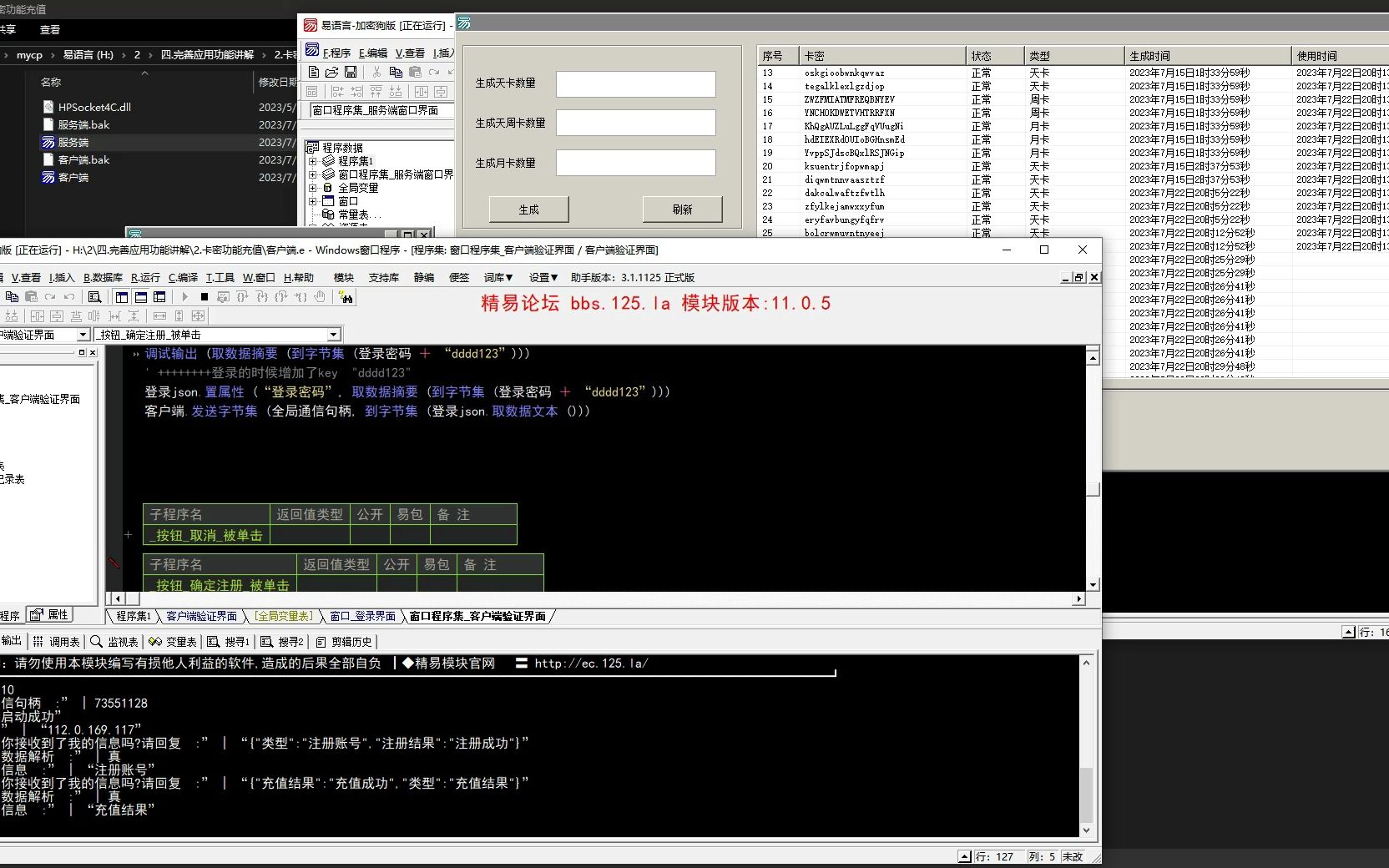Image resolution: width=1389 pixels, height=868 pixels.
Task: Click the 卡密 column header in the card list
Action: tap(882, 56)
